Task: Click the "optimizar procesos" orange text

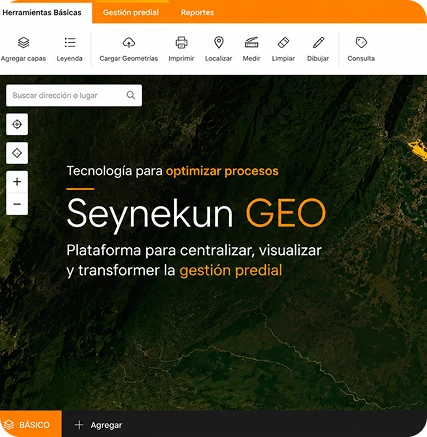Action: 222,171
